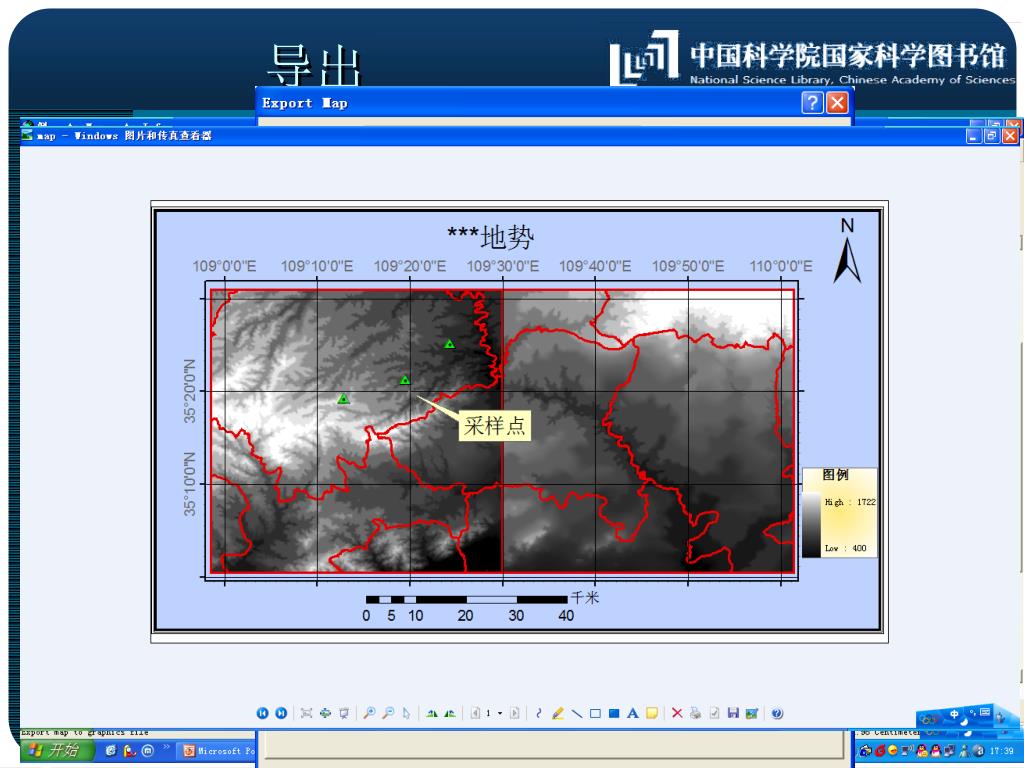This screenshot has height=768, width=1024.
Task: Open page number dropdown
Action: pos(500,713)
